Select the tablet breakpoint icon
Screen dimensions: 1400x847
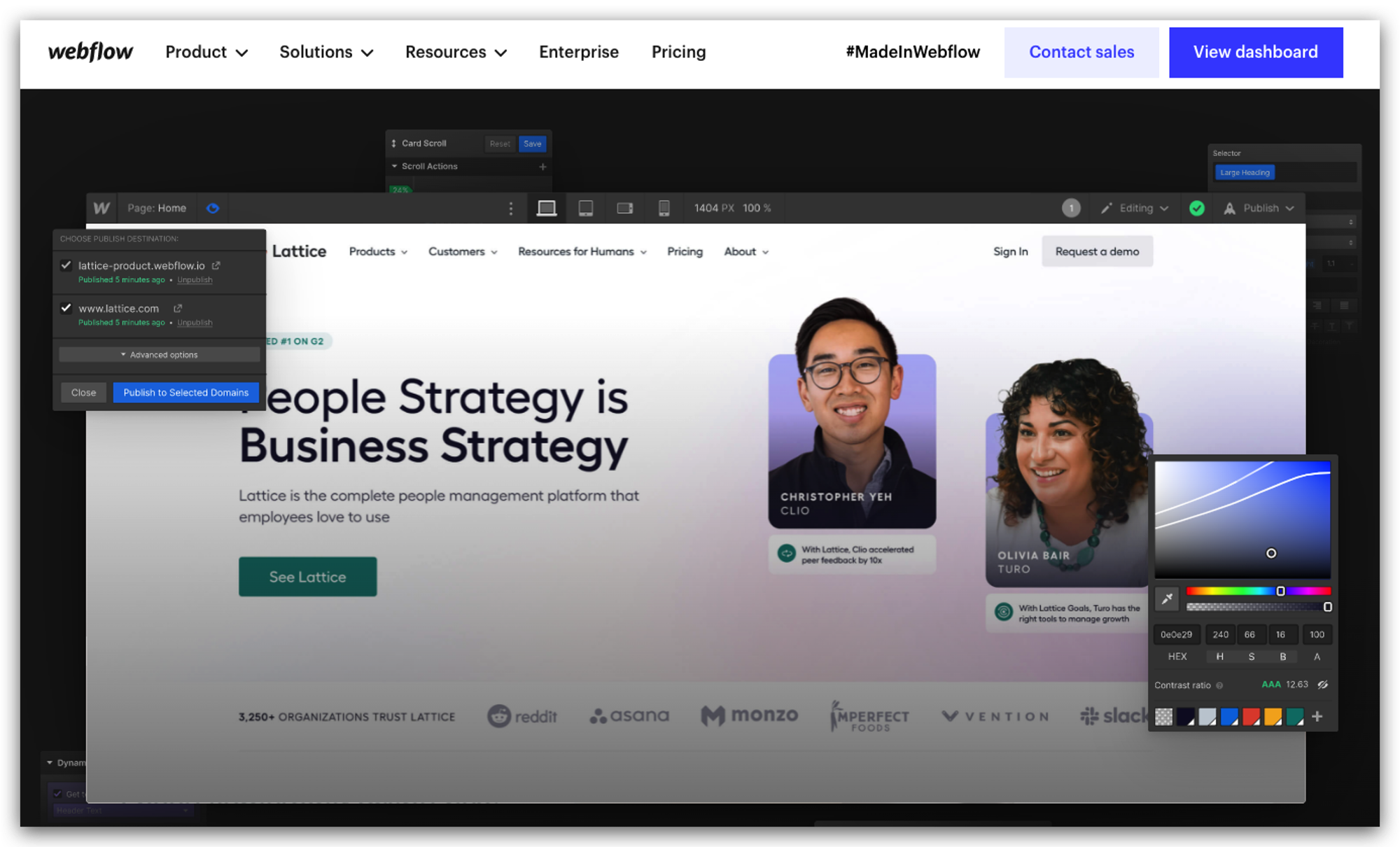(586, 208)
